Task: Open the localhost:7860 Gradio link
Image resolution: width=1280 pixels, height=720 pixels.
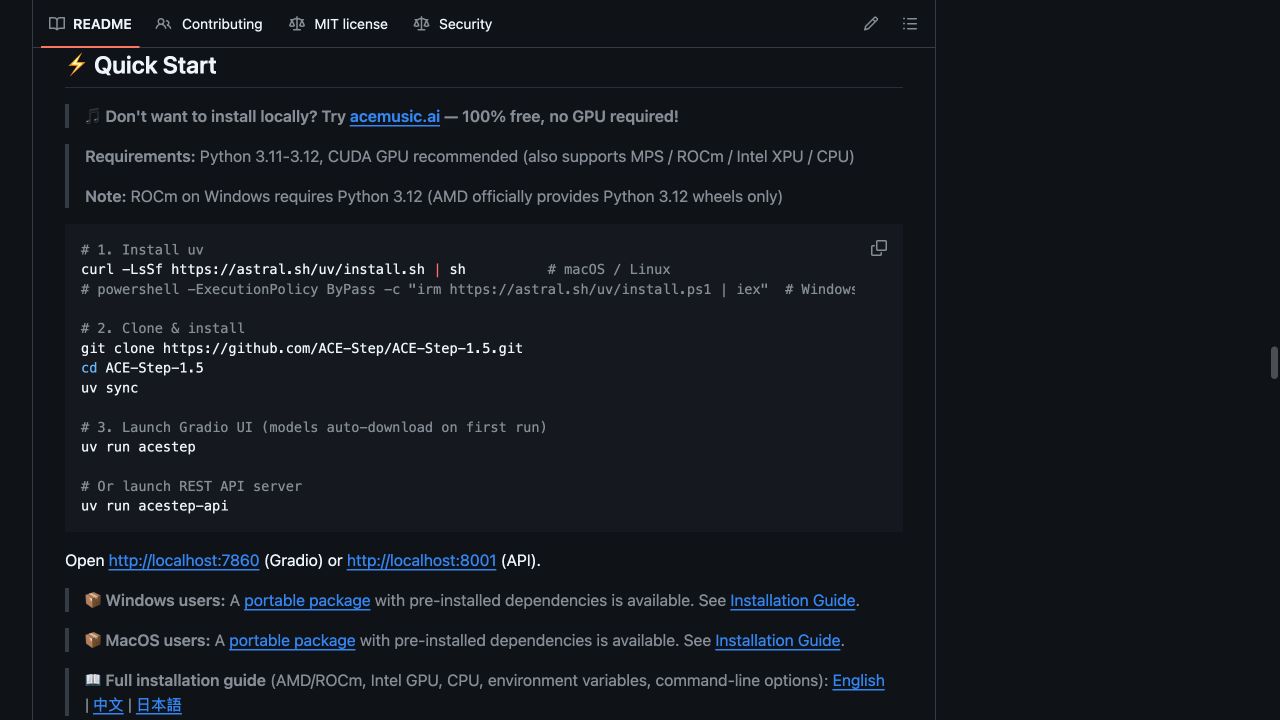Action: (184, 561)
